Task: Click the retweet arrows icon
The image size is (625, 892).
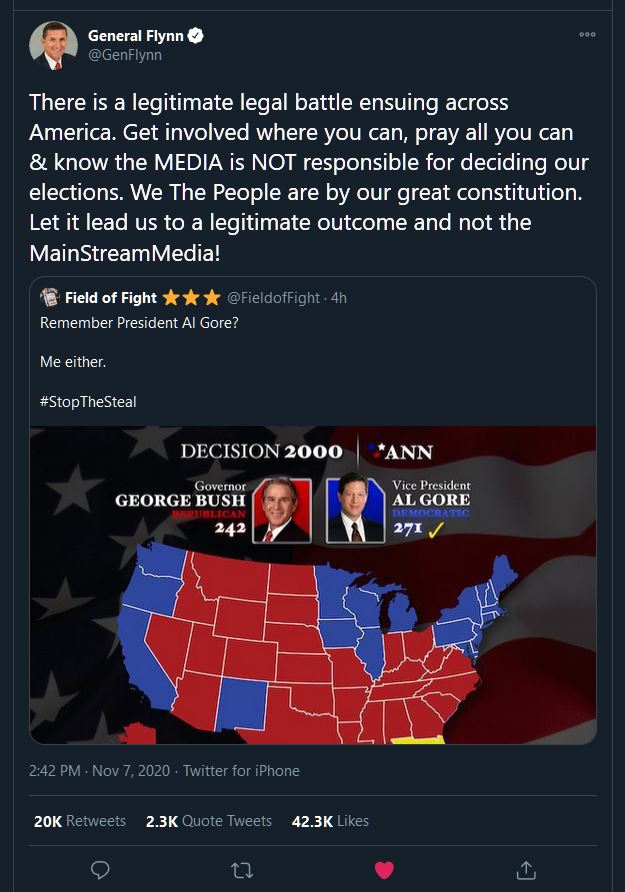Action: click(242, 870)
